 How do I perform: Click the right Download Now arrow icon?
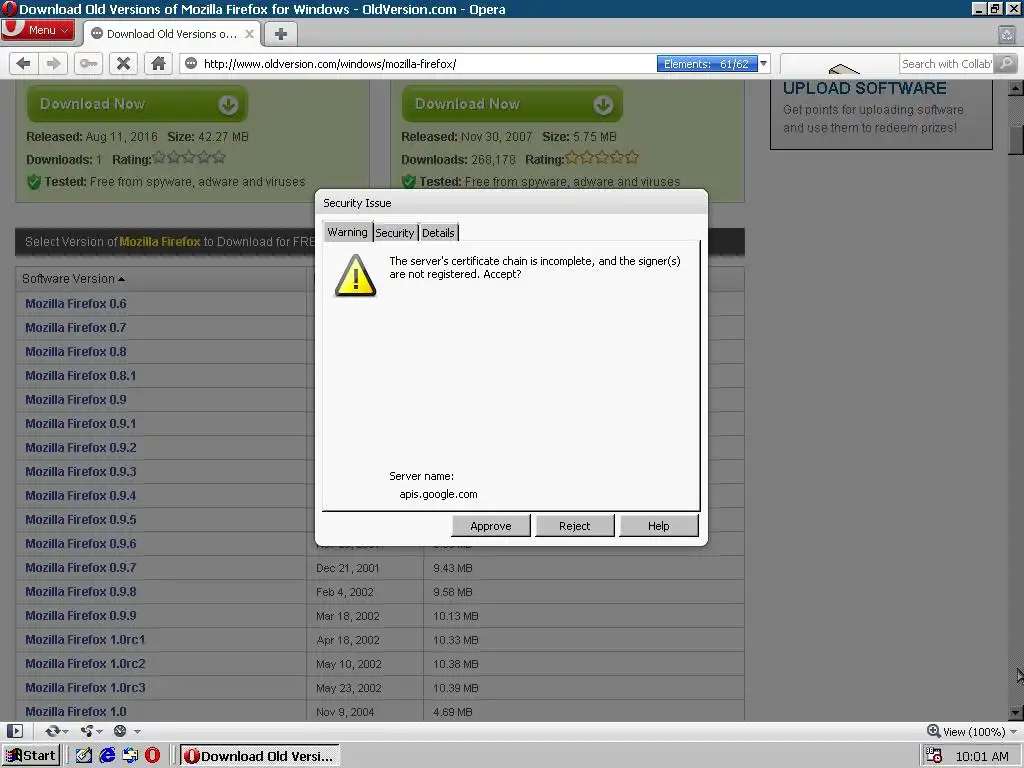click(x=603, y=104)
